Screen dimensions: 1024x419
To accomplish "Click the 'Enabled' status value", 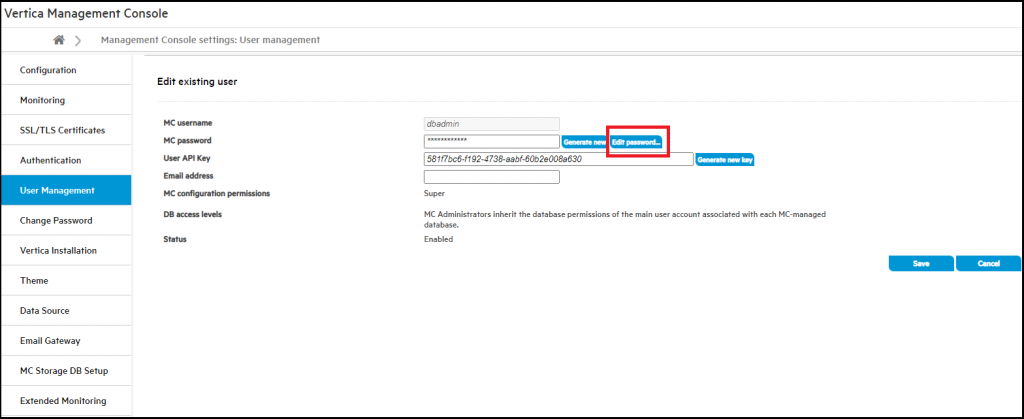I will (x=439, y=239).
